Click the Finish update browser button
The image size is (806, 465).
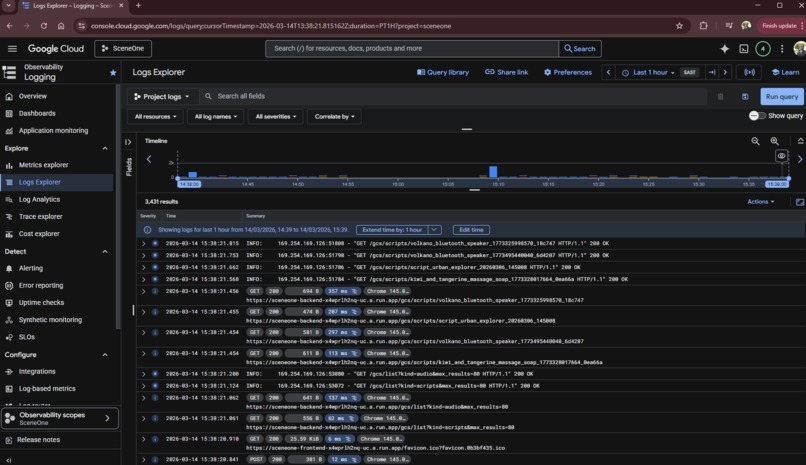(x=779, y=26)
